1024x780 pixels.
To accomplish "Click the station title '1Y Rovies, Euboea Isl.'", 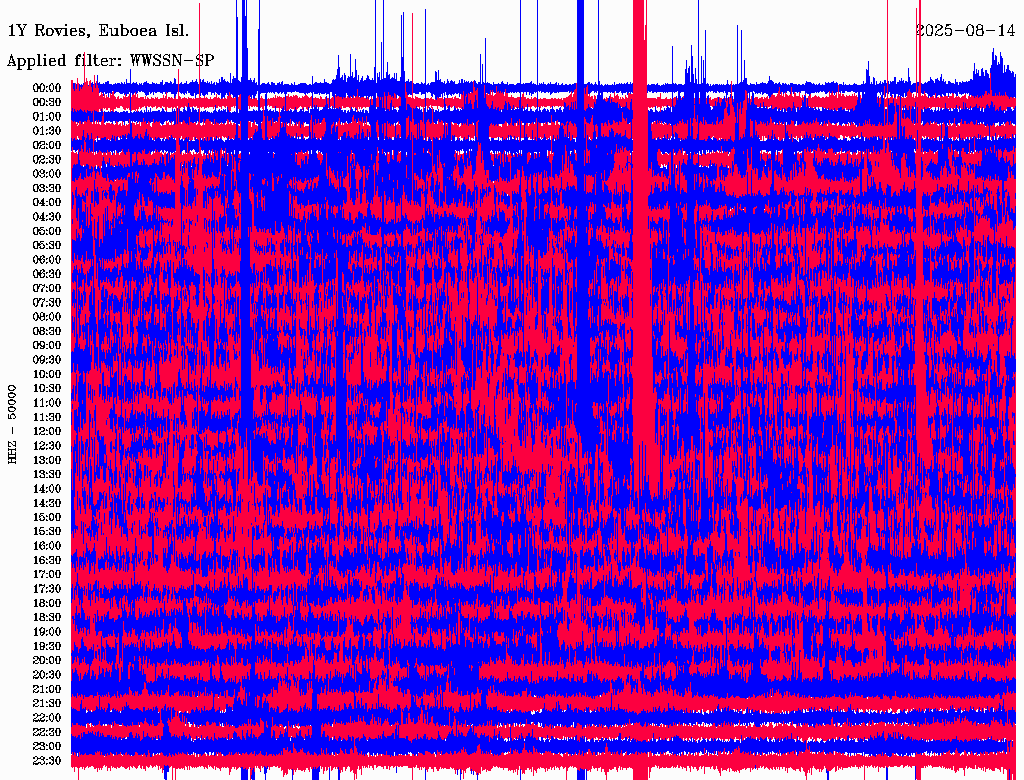I will click(98, 31).
